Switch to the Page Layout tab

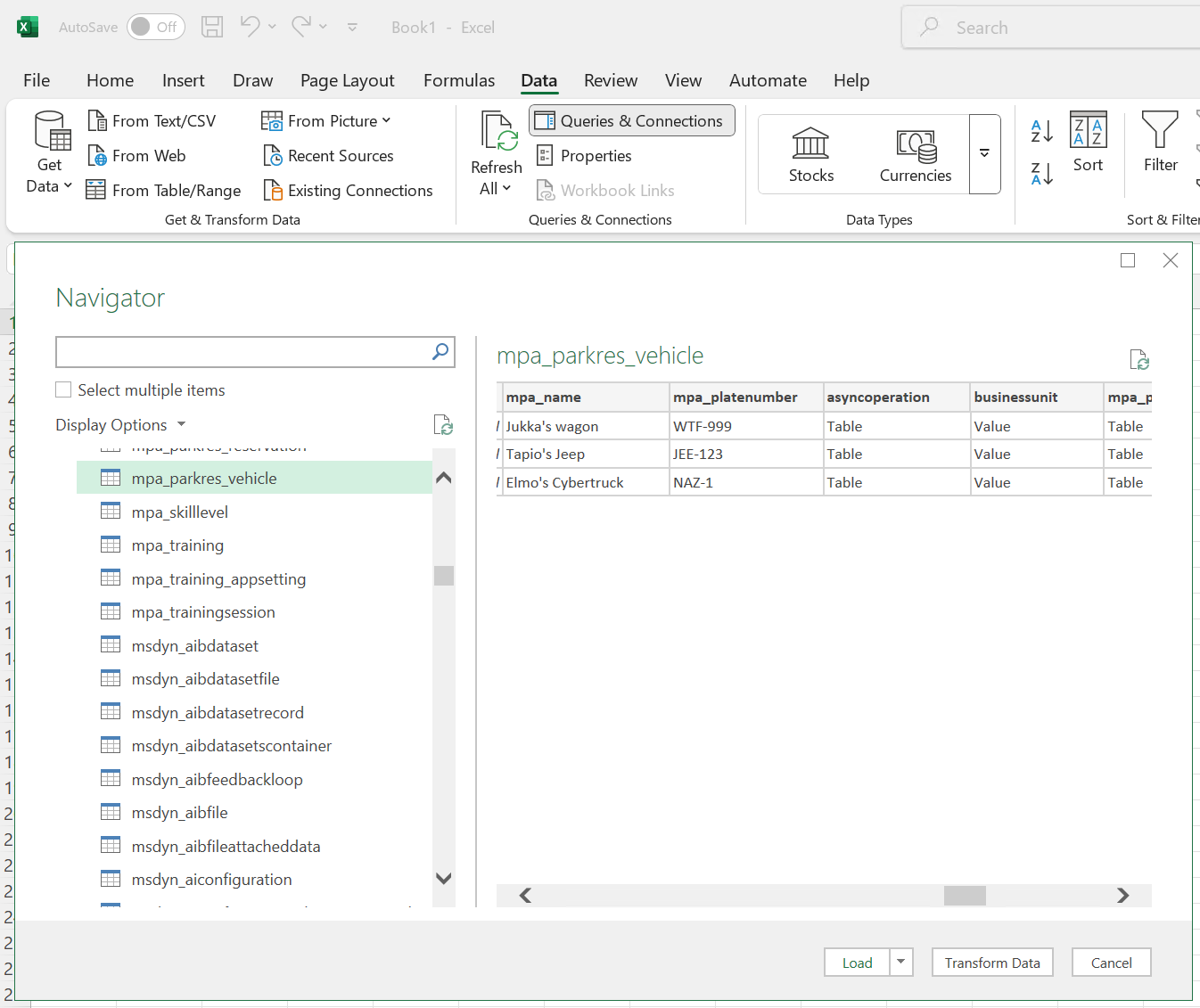tap(347, 80)
